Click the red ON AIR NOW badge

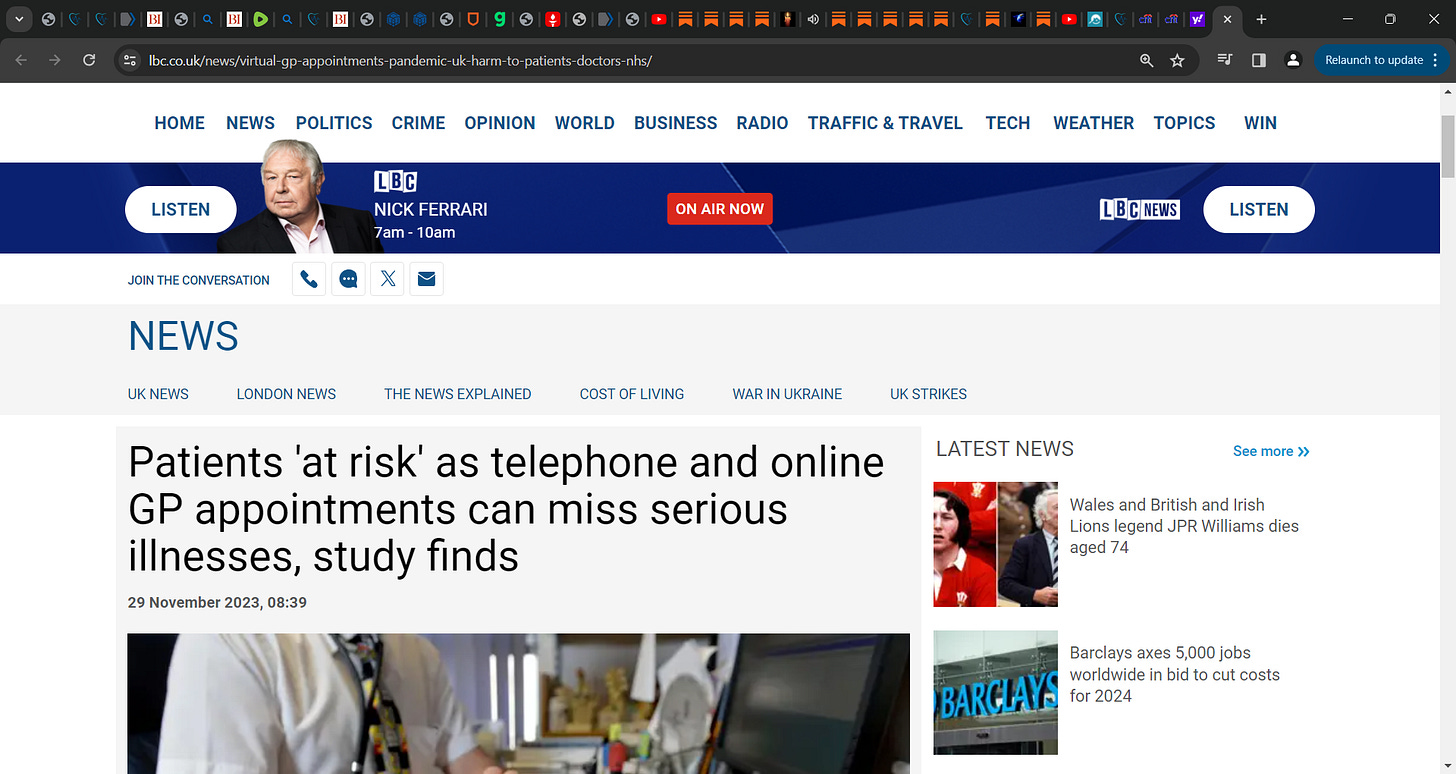click(720, 209)
